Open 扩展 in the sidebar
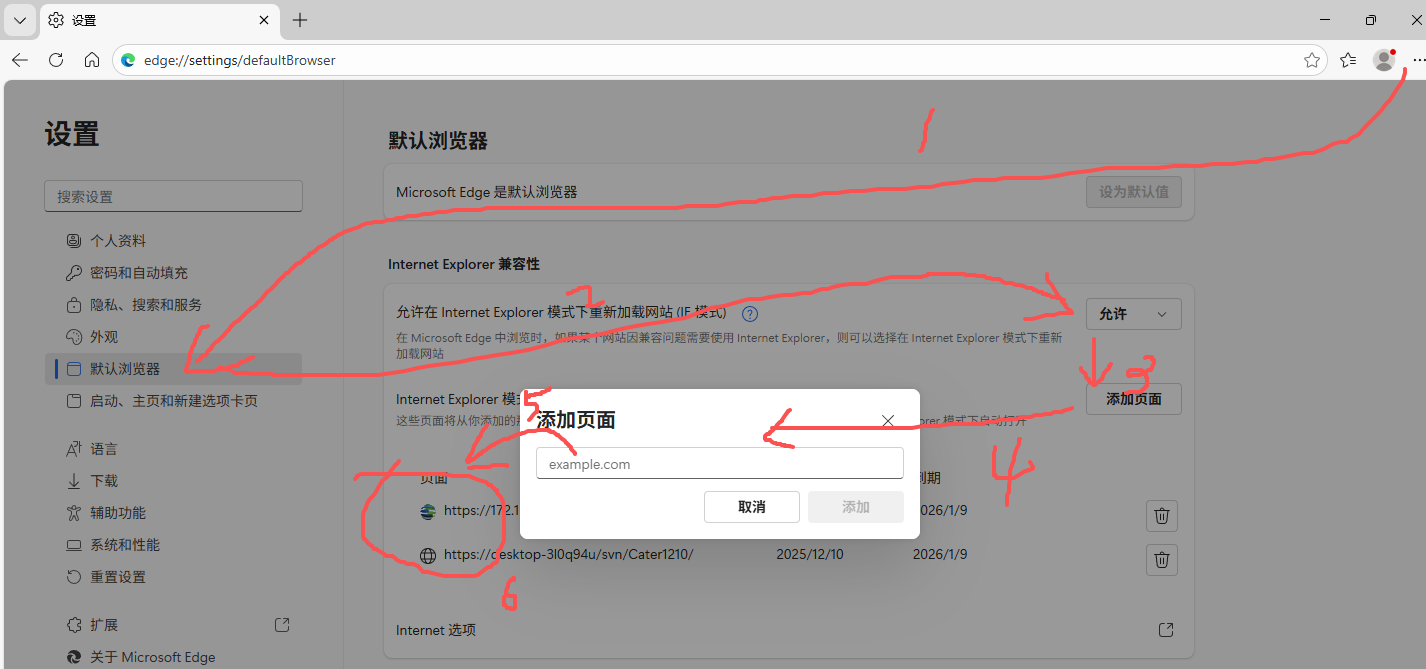 point(173,625)
